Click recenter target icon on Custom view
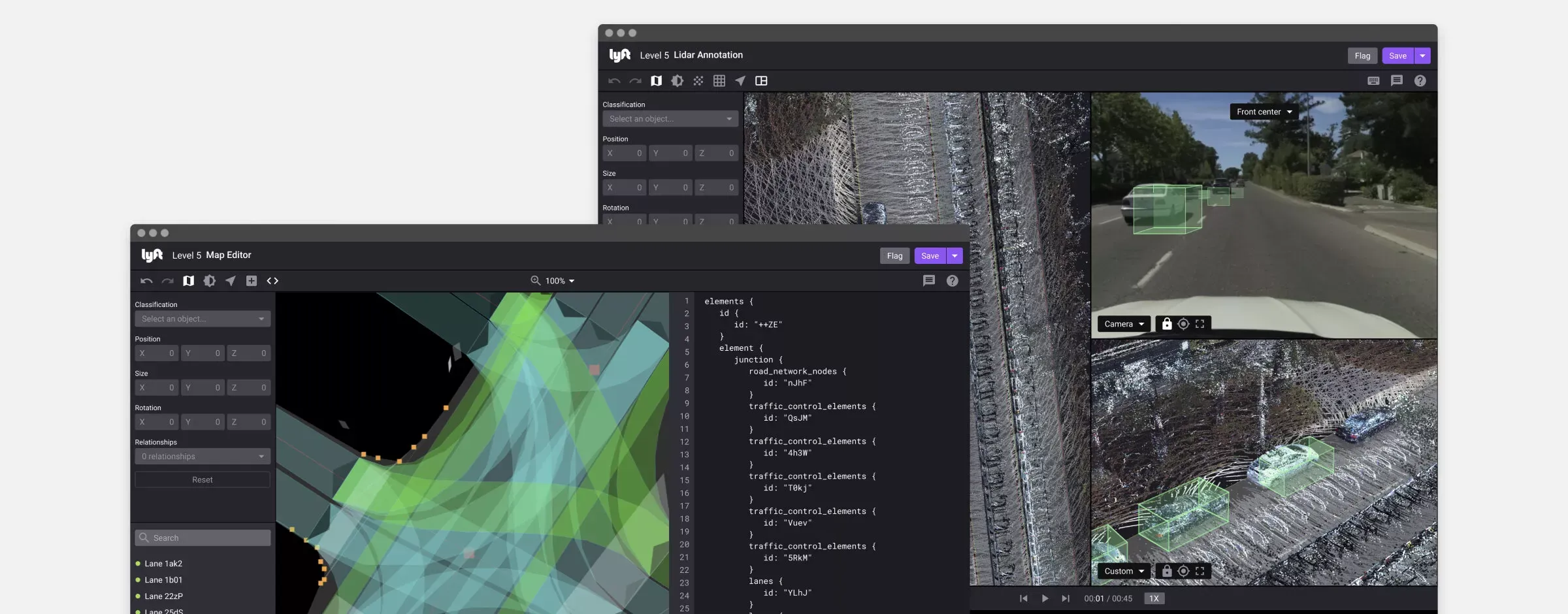 click(x=1183, y=571)
